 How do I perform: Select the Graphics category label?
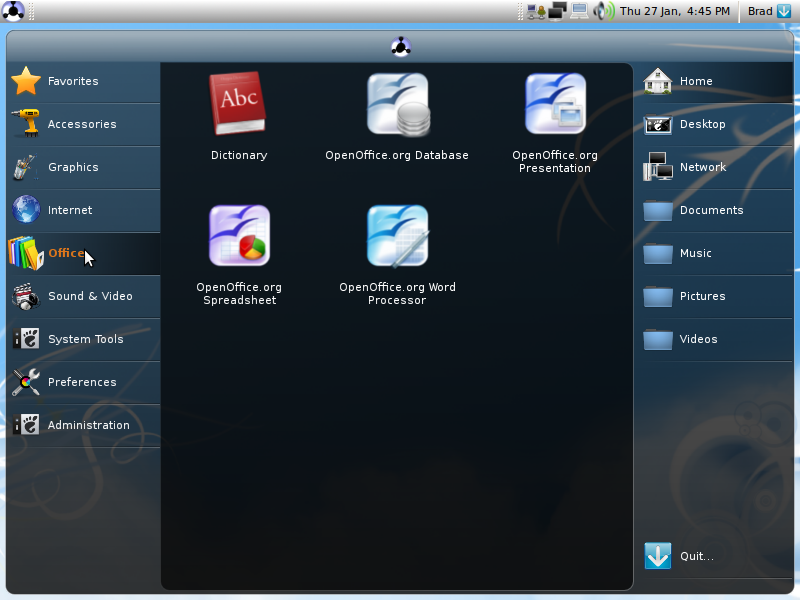point(73,167)
